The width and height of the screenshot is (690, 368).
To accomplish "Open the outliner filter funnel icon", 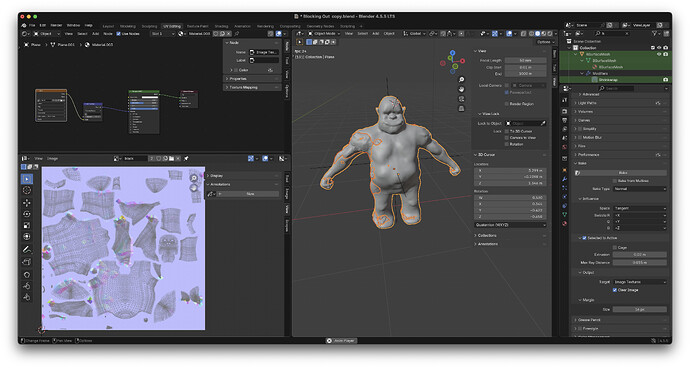I will pos(655,33).
